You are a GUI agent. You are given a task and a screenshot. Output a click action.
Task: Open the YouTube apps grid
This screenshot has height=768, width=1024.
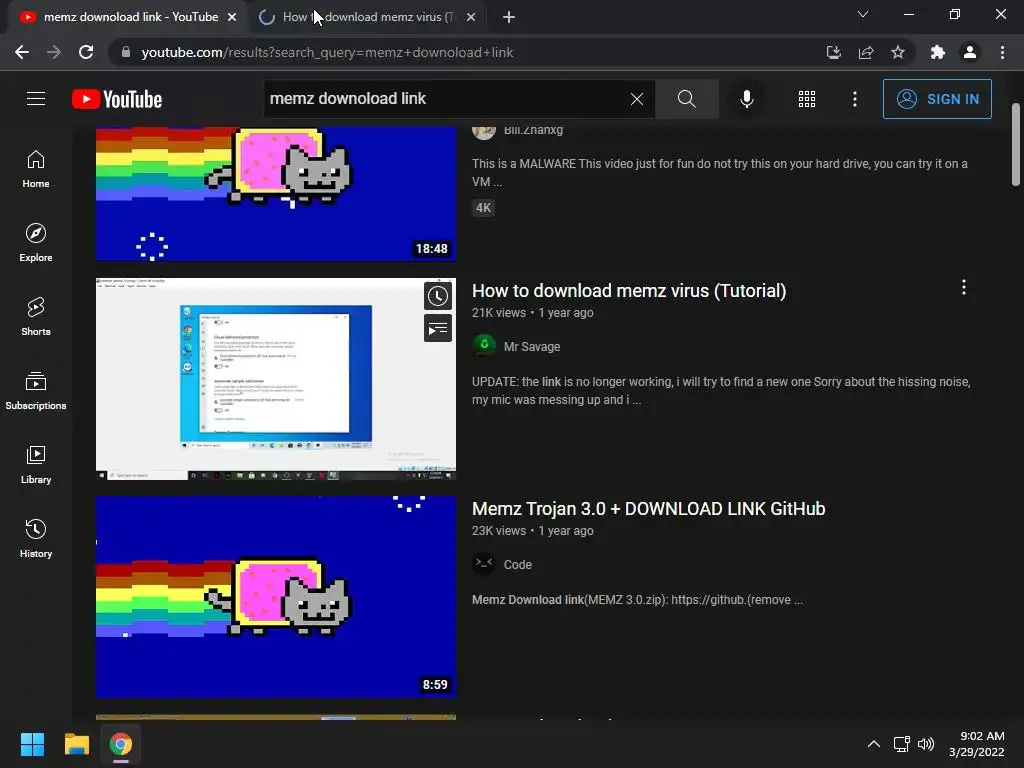(x=807, y=99)
